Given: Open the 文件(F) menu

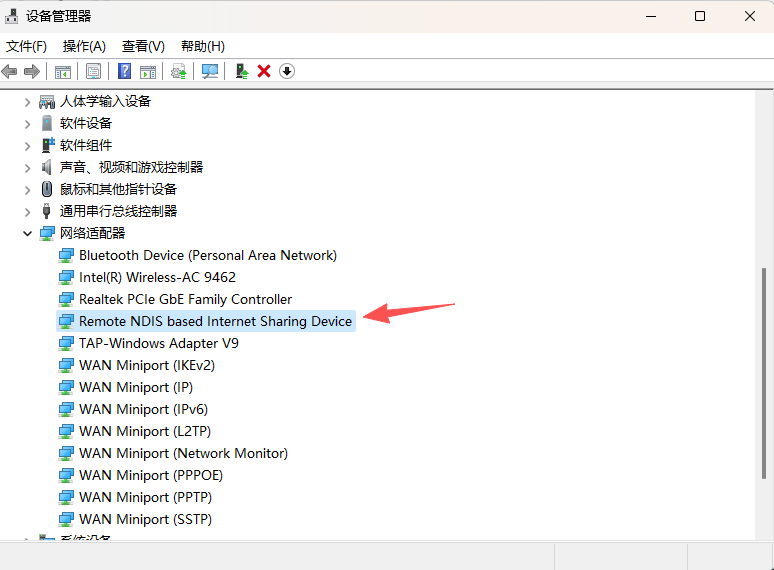Looking at the screenshot, I should coord(26,46).
